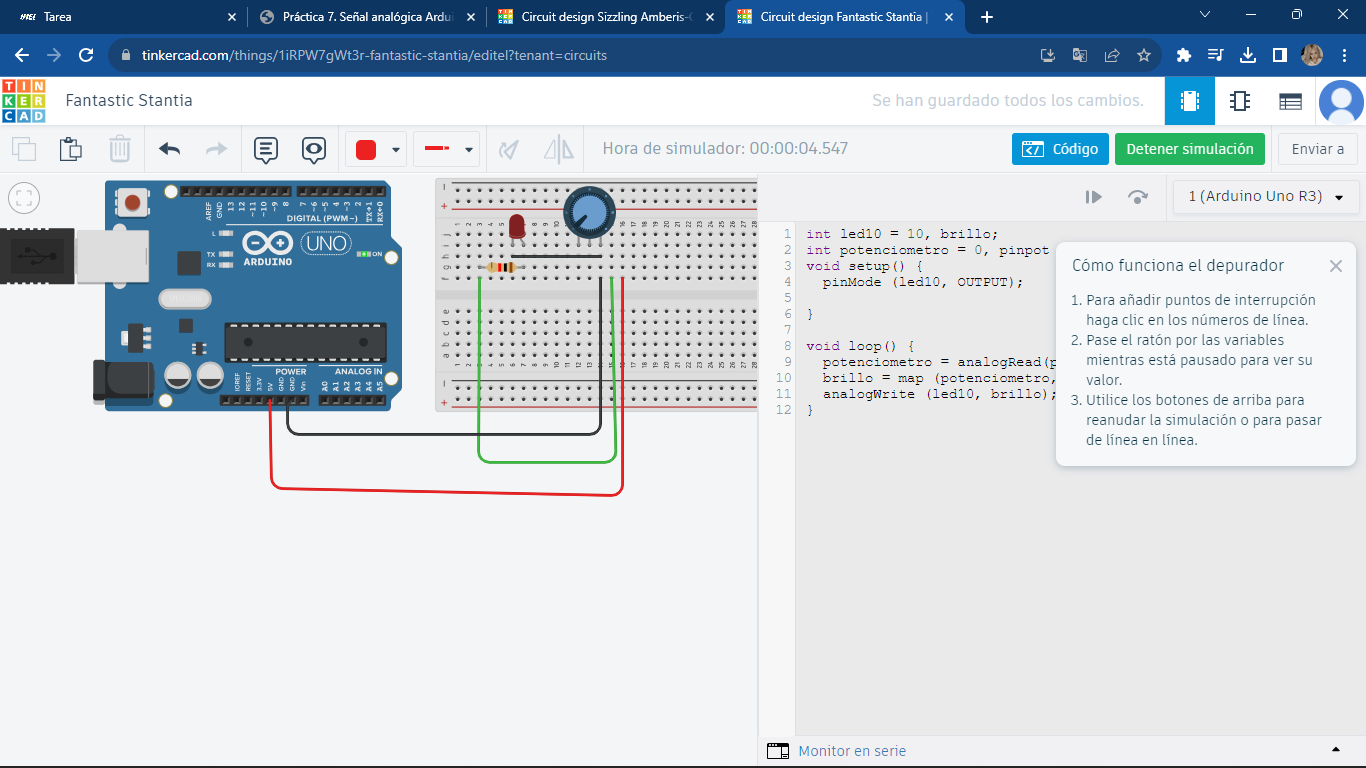Click the zoom to fit icon
Image resolution: width=1366 pixels, height=768 pixels.
[25, 198]
